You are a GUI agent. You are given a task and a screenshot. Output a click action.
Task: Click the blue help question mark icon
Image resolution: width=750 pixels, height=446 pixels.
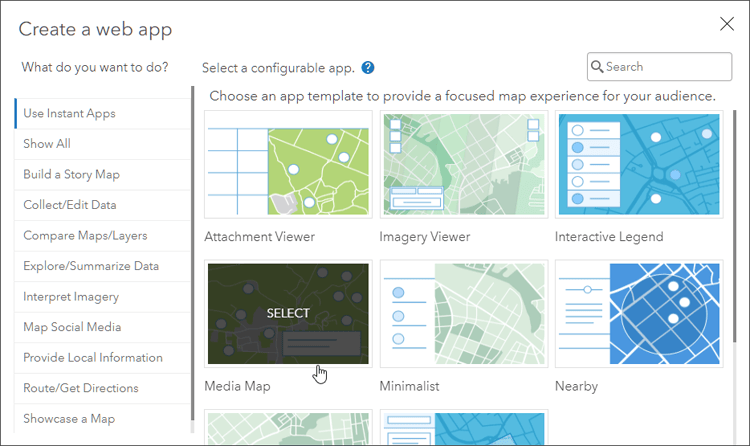click(x=368, y=68)
